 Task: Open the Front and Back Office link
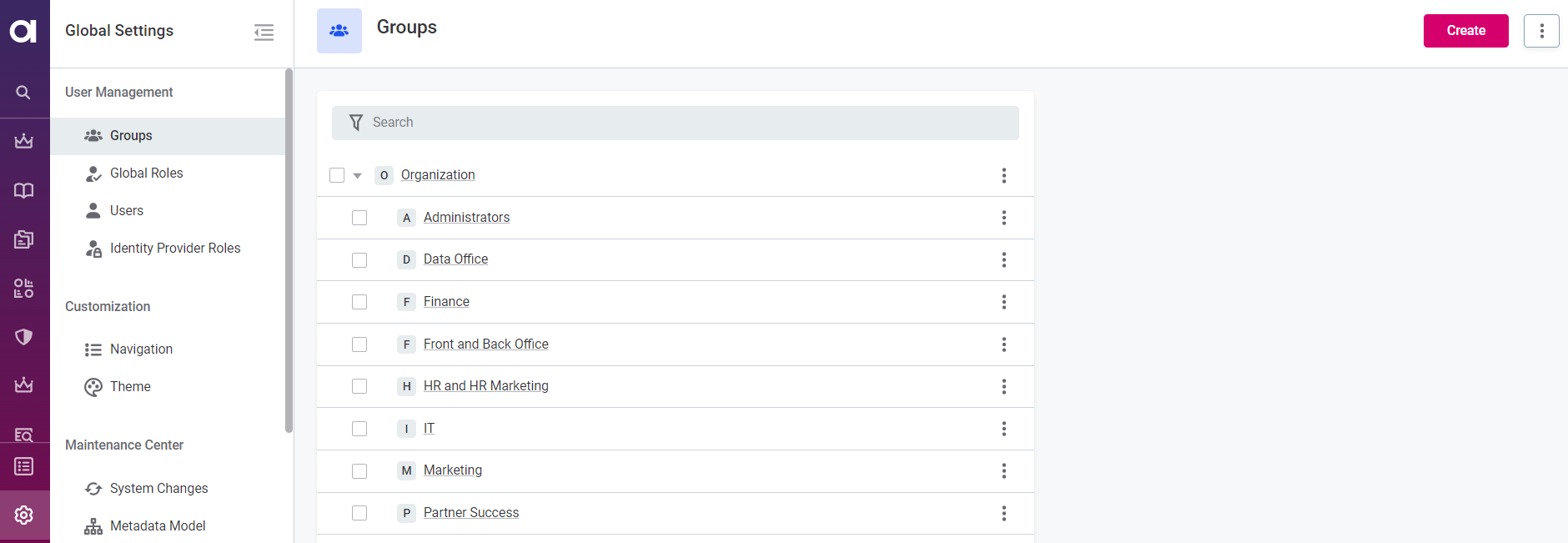485,344
